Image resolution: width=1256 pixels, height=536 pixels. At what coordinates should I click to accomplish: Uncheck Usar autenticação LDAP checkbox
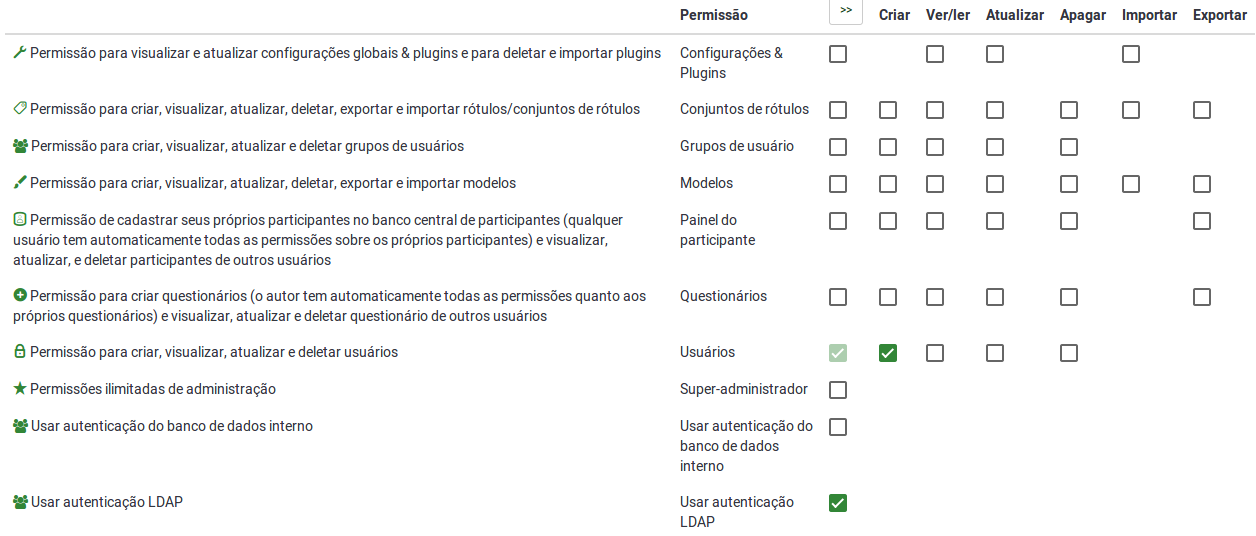point(838,503)
